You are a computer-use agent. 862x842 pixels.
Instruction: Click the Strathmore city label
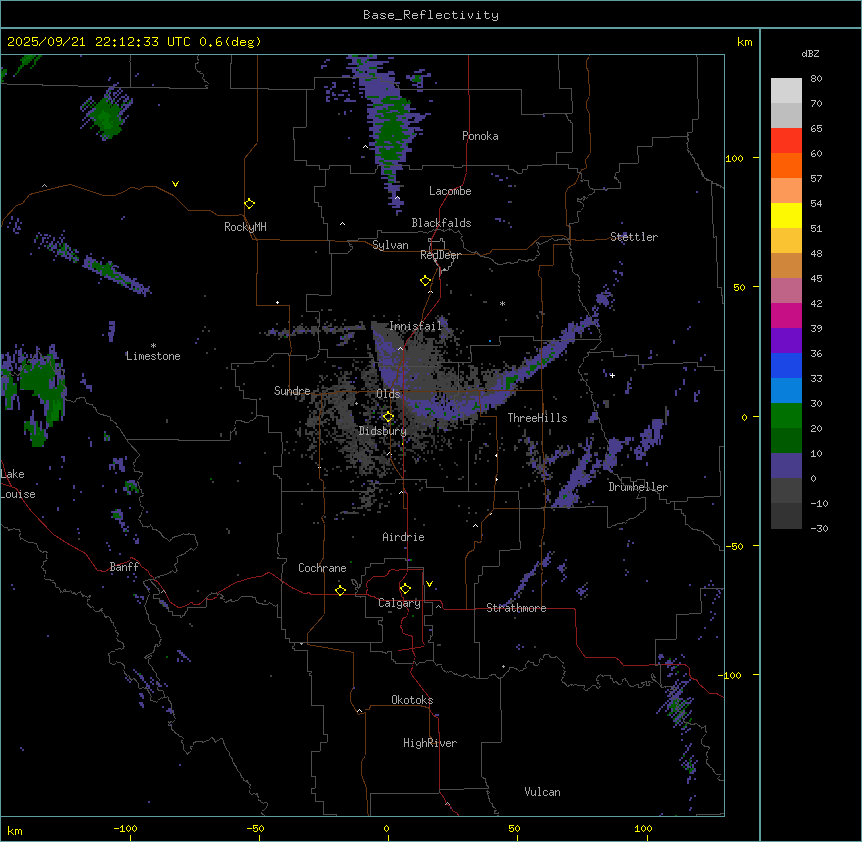(x=516, y=608)
